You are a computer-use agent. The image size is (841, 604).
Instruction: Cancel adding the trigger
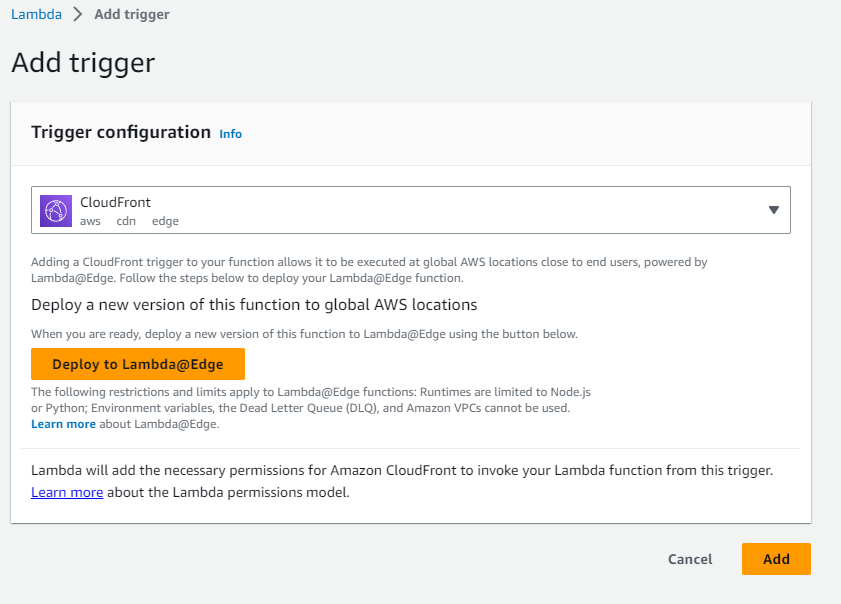690,559
